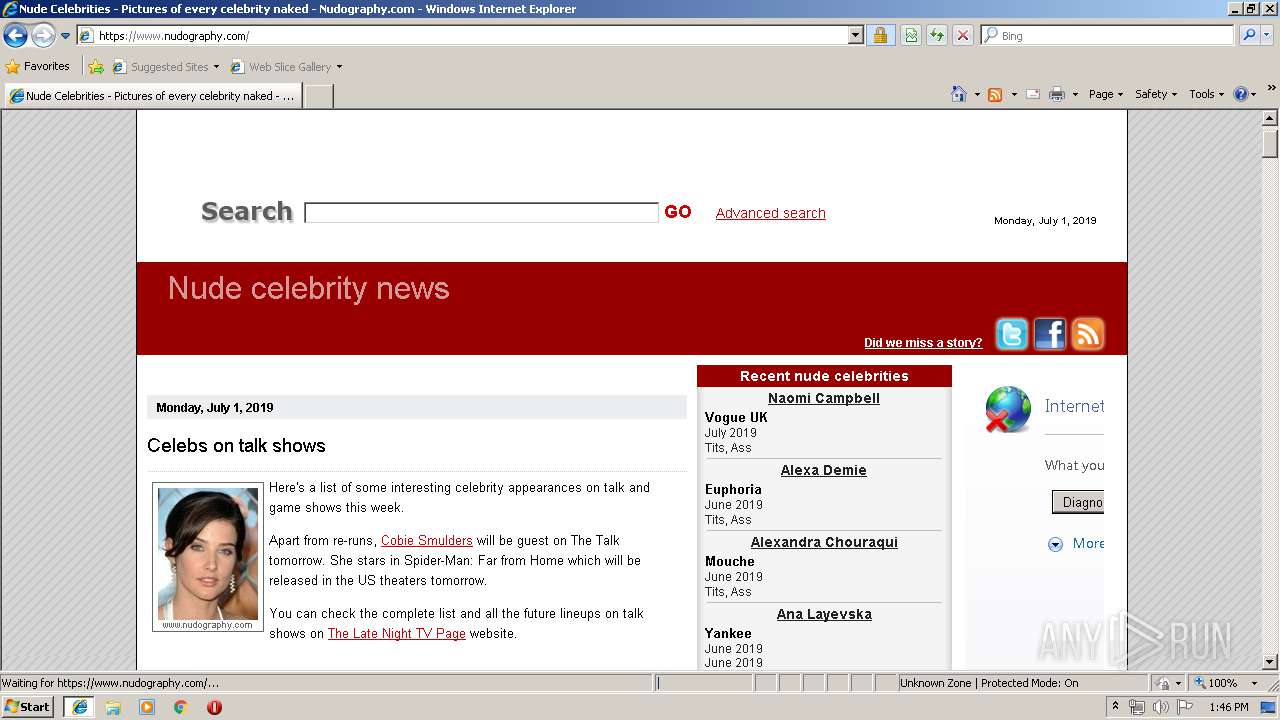Open the Tools menu

1207,94
